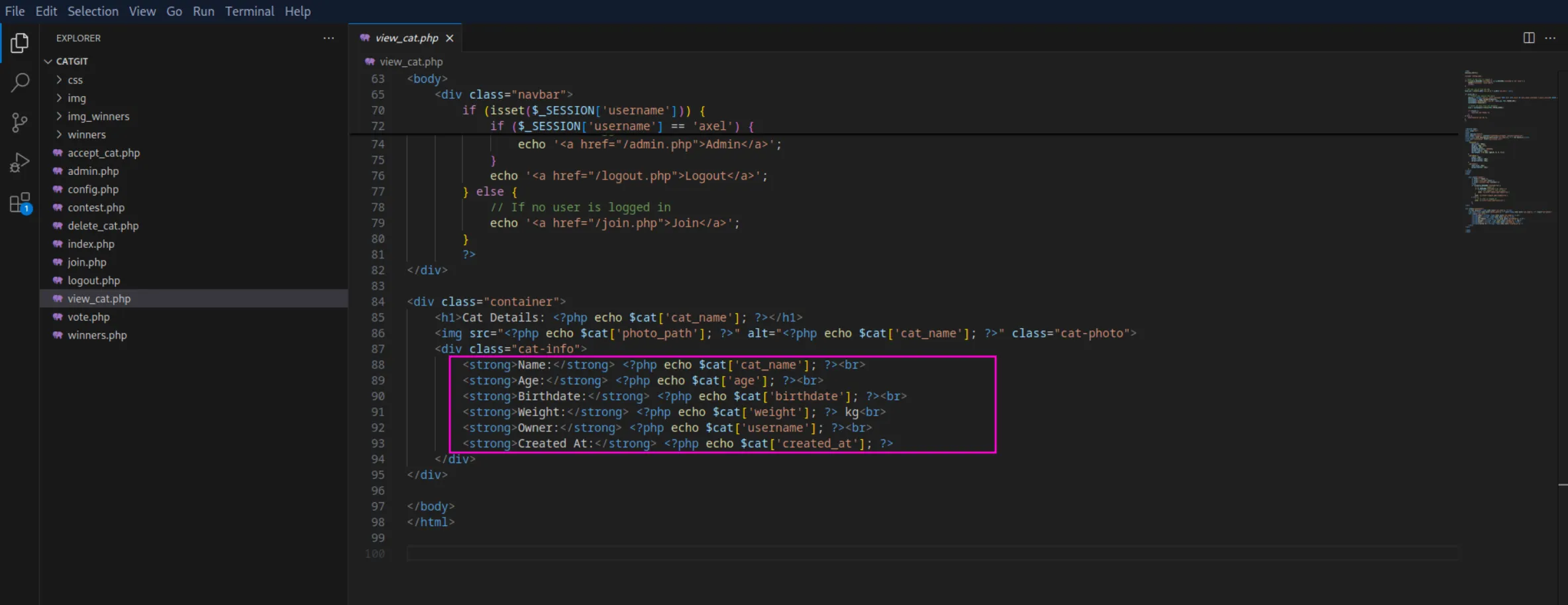Screen dimensions: 1568x605
Task: Expand the winners folder chevron
Action: point(59,135)
